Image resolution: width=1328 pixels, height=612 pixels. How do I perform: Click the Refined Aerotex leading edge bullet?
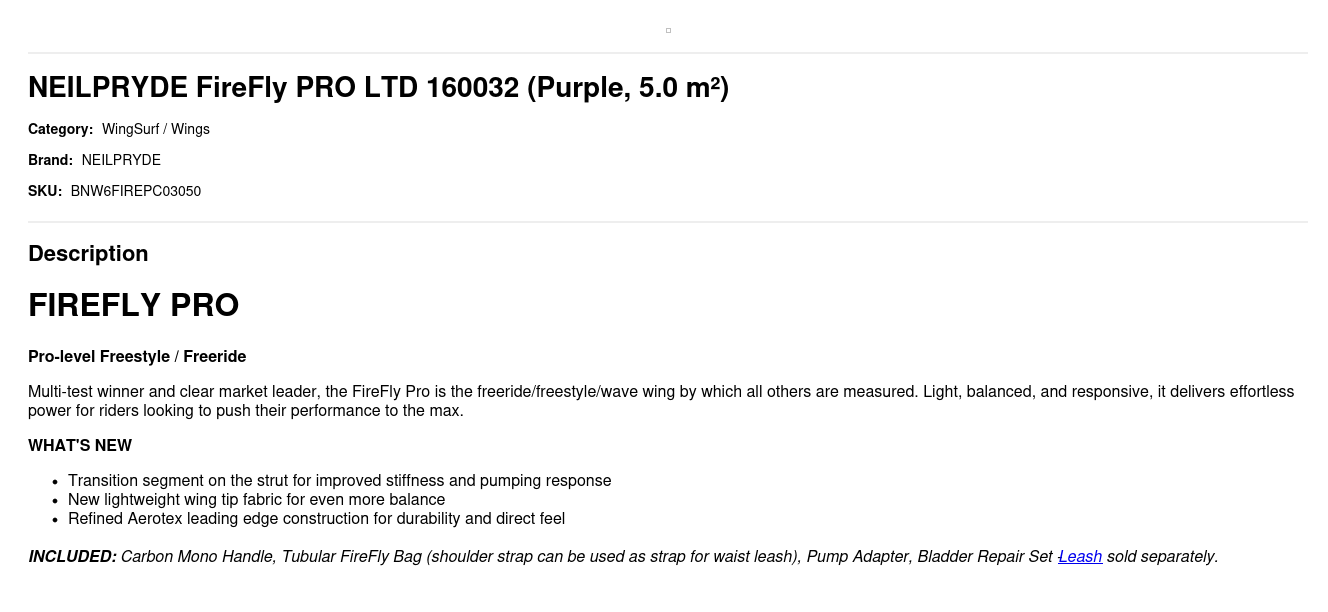coord(316,519)
